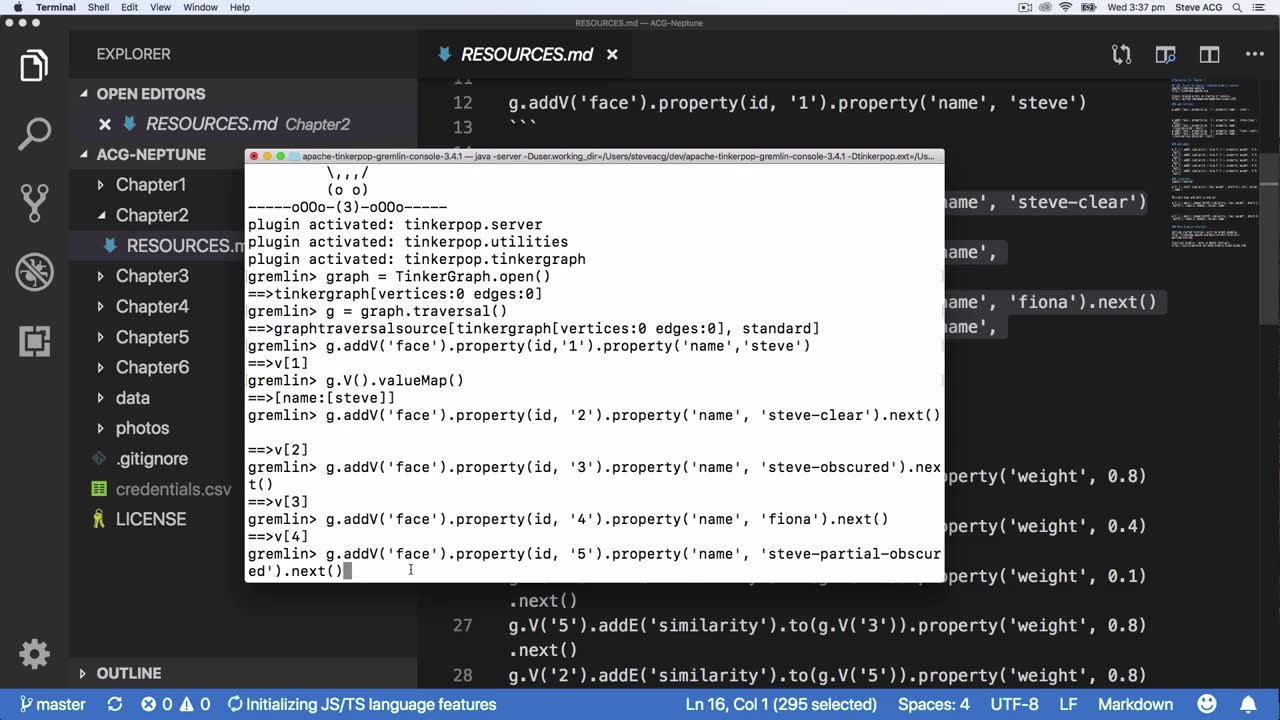The image size is (1280, 720).
Task: Expand the Chapter3 folder
Action: pyautogui.click(x=100, y=276)
